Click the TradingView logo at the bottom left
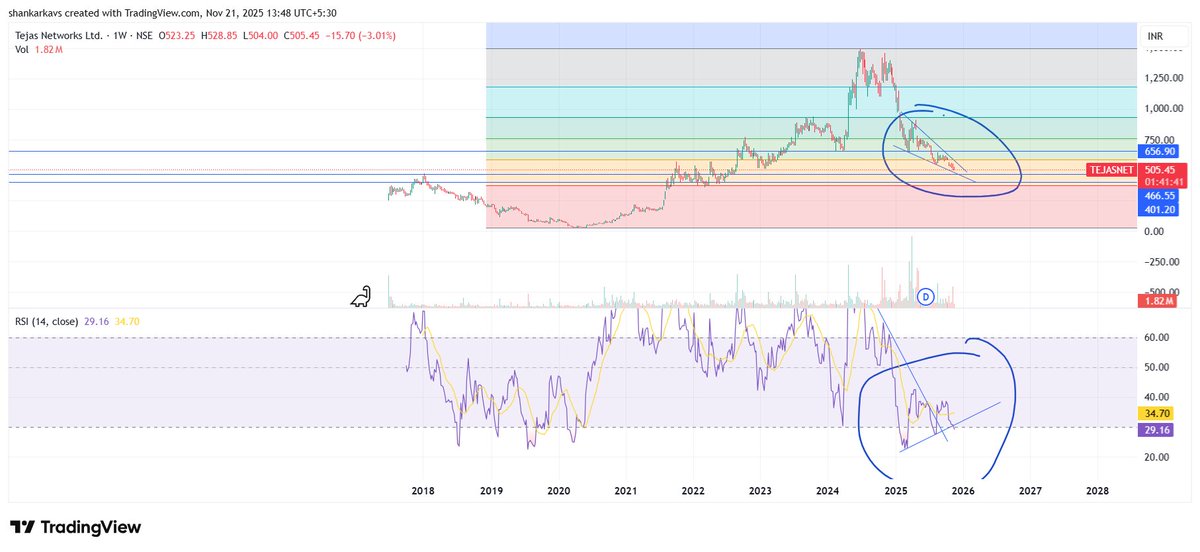 pyautogui.click(x=76, y=527)
